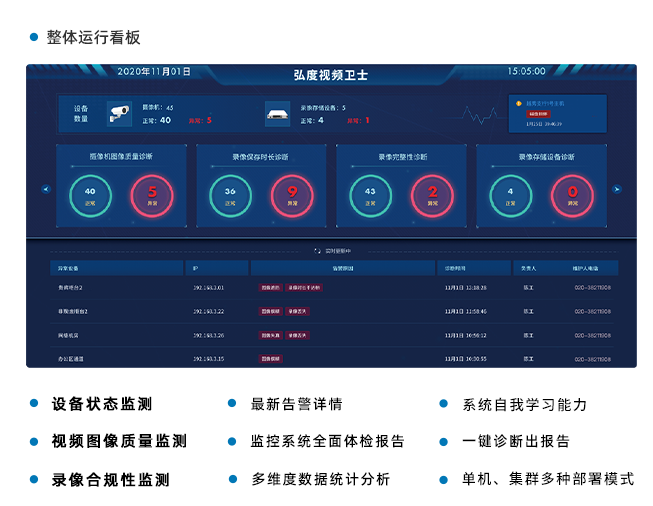Click the 监控系统全面体检报告 feature text
653x506 pixels.
pyautogui.click(x=327, y=441)
